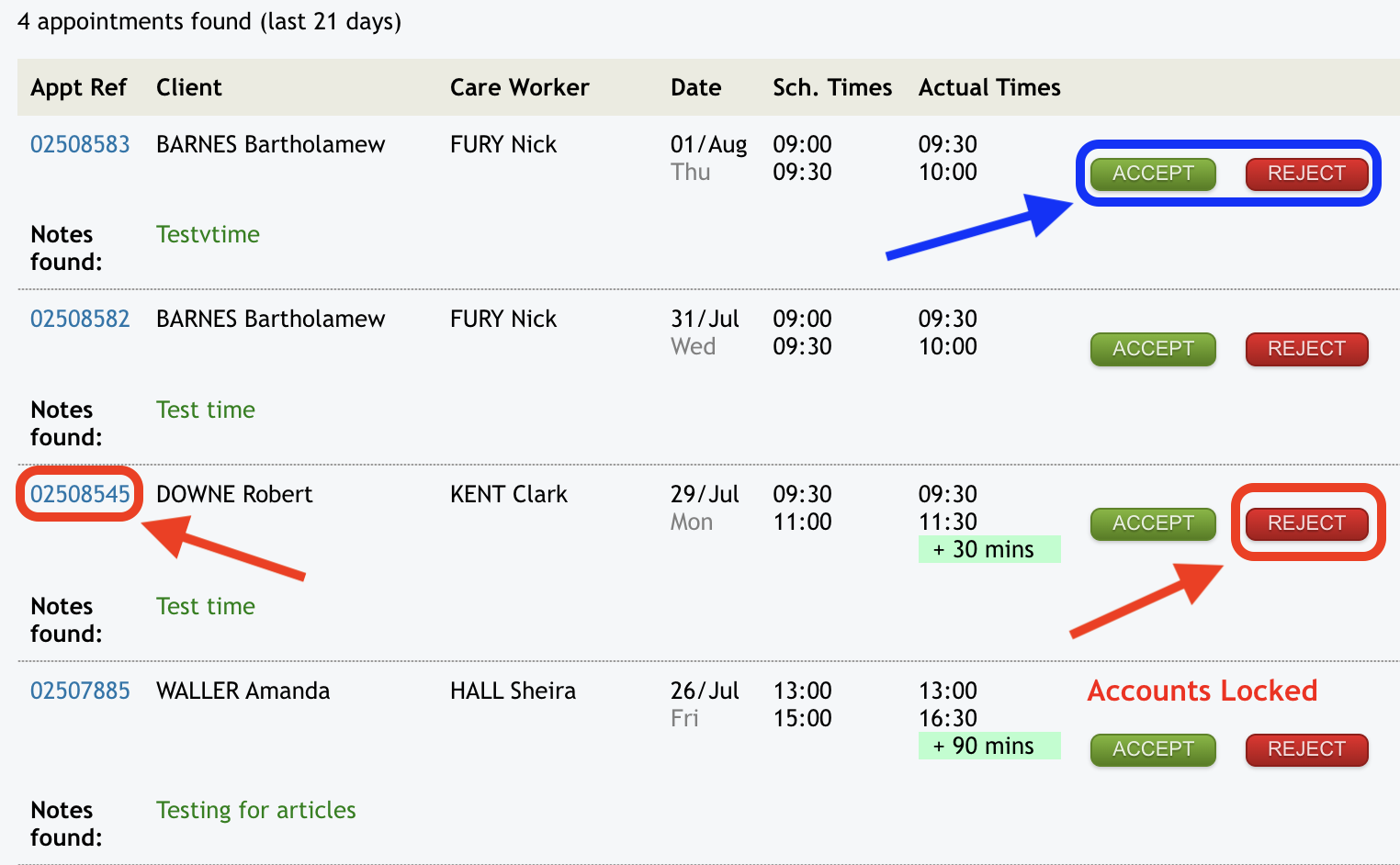Reject the 31/Jul Barnes appointment
The width and height of the screenshot is (1400, 865).
pos(1306,349)
